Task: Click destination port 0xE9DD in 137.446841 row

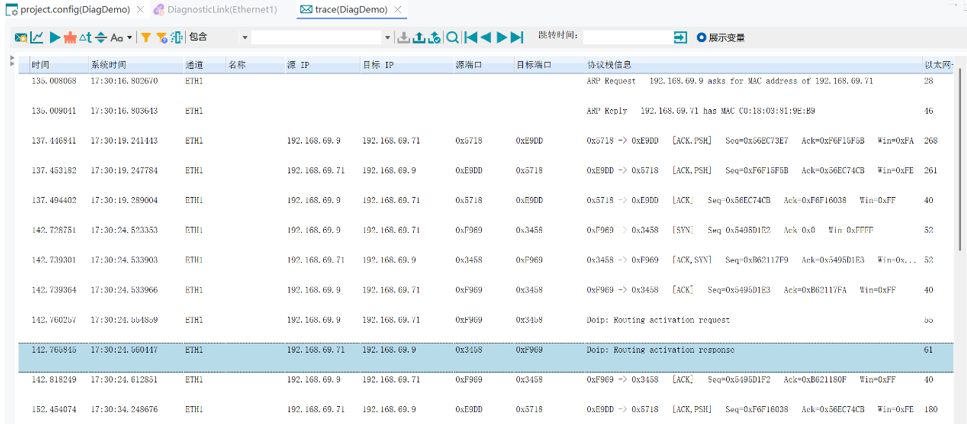Action: coord(529,141)
